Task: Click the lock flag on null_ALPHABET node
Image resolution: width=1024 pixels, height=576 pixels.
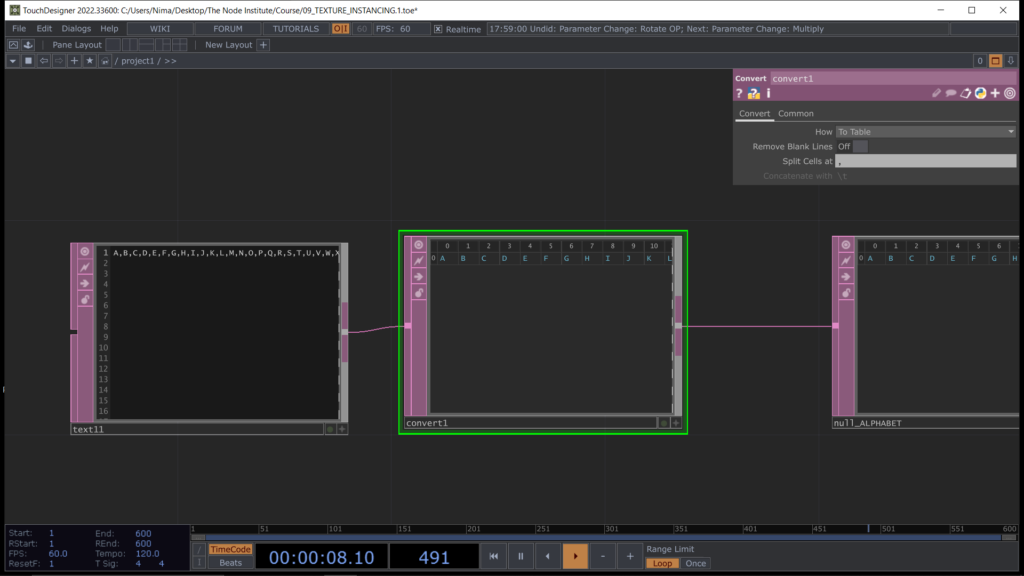Action: pos(846,293)
